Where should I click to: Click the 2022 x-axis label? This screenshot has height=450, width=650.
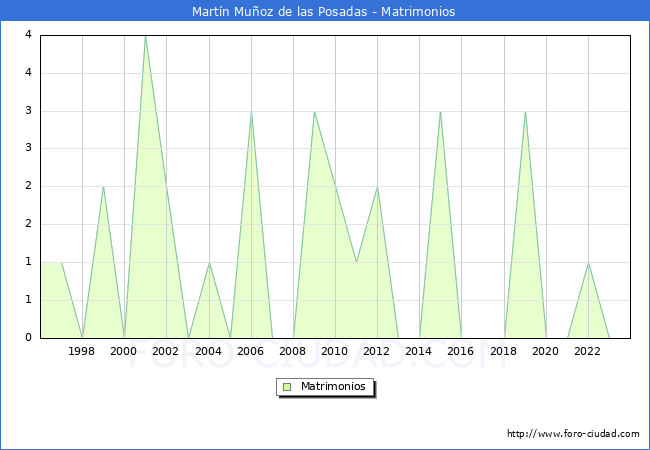click(x=587, y=351)
